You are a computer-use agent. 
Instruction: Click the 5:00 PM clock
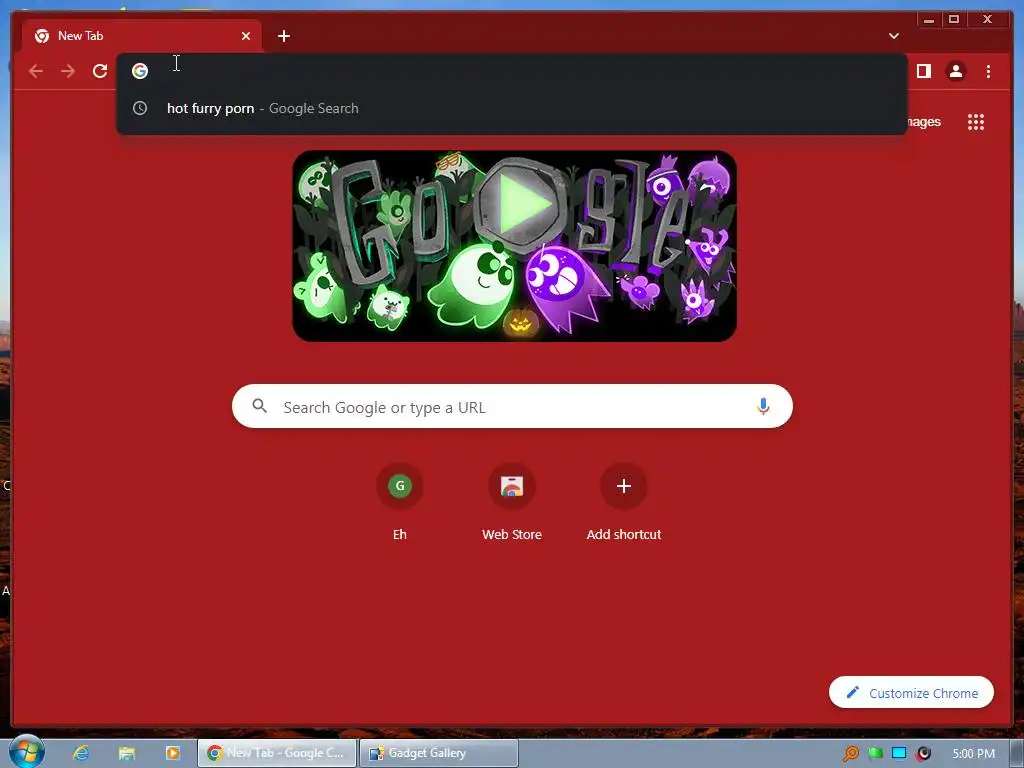(973, 754)
